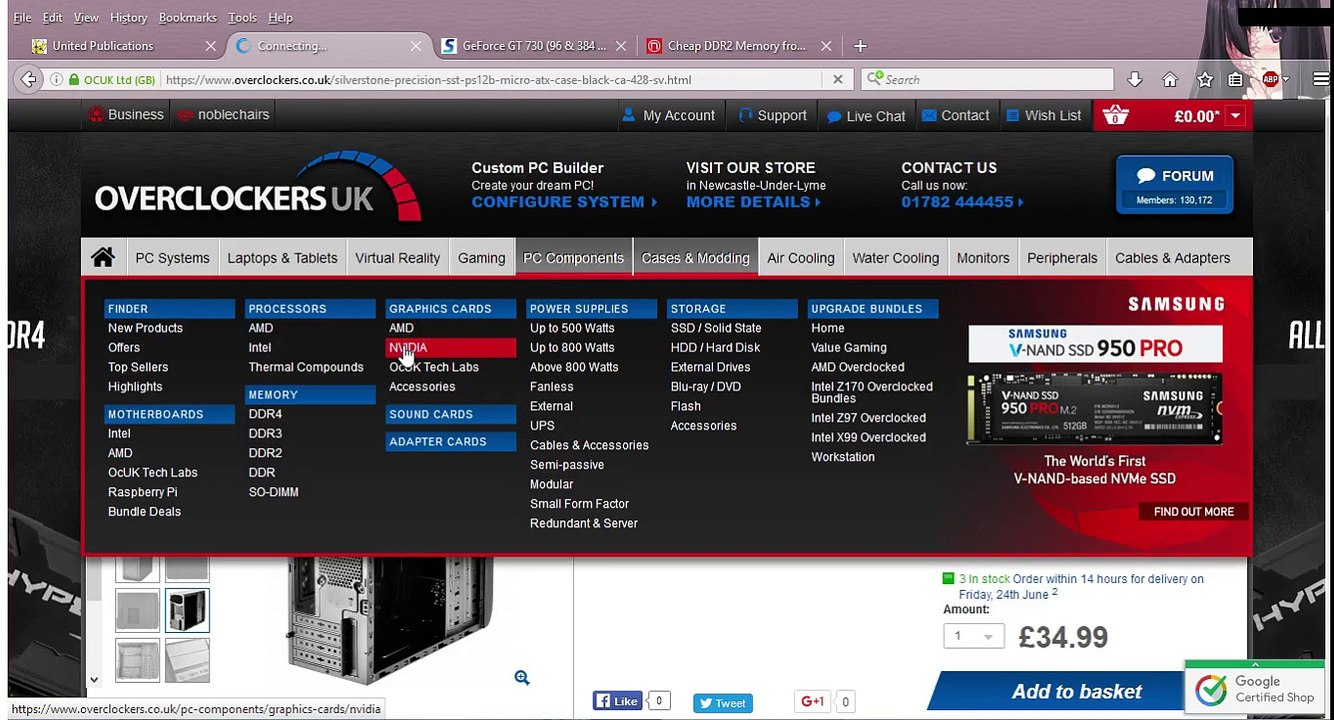This screenshot has width=1334, height=720.
Task: Go back using the browser back arrow
Action: click(29, 80)
